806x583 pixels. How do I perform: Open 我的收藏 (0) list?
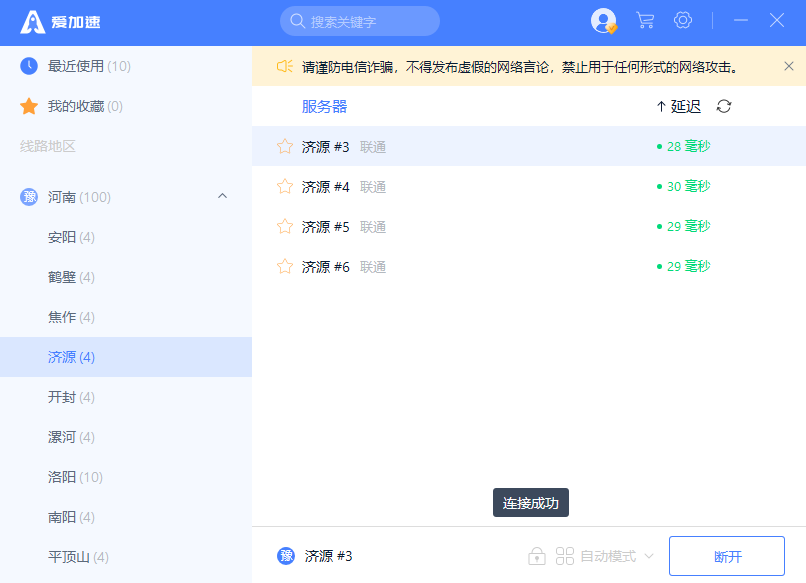click(126, 106)
